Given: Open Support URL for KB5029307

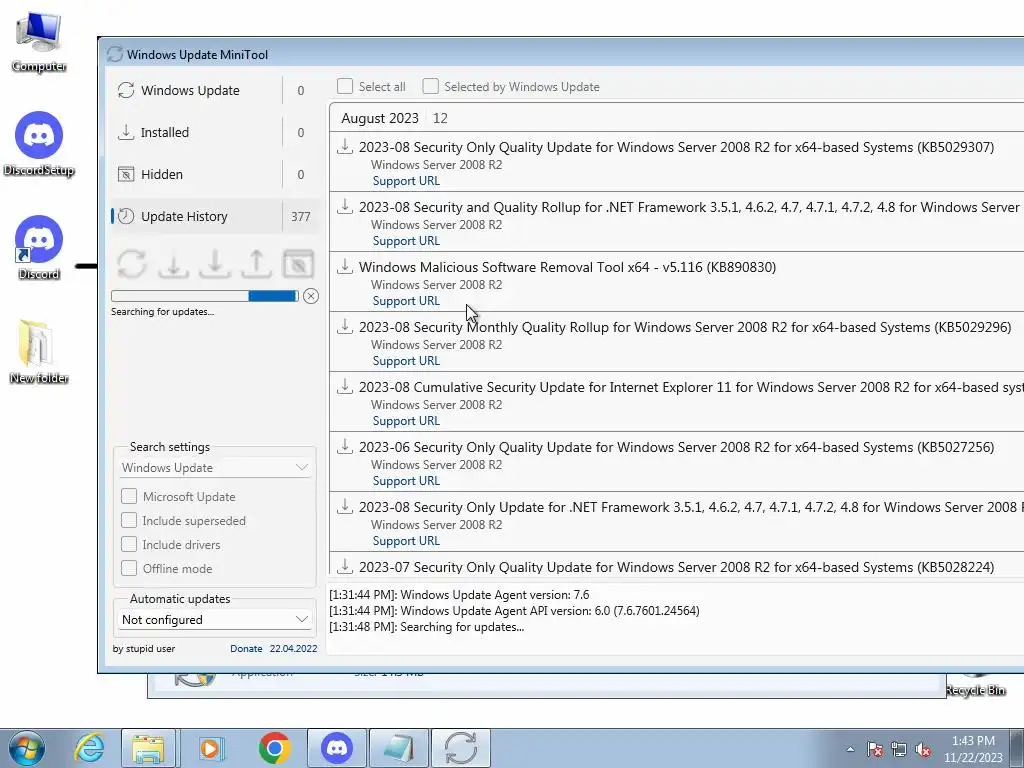Looking at the screenshot, I should click(406, 181).
